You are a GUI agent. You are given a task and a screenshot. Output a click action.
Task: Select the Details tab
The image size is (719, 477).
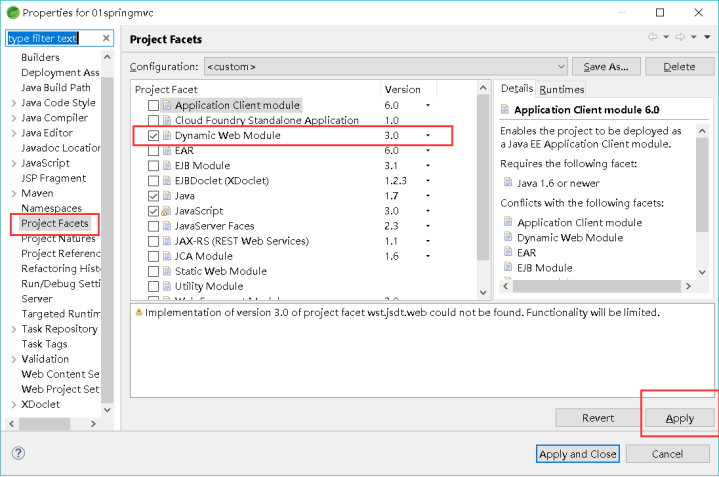point(517,89)
